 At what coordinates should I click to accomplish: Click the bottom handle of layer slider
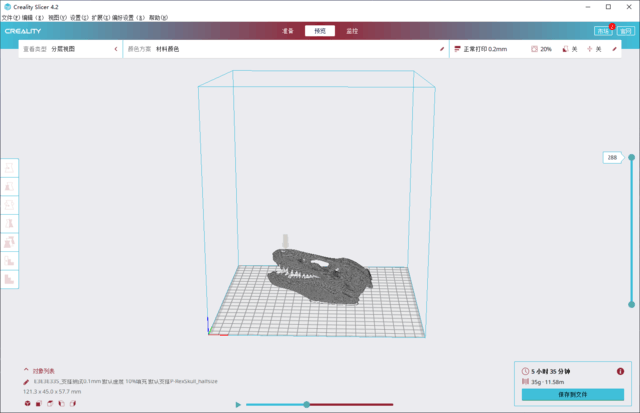click(631, 304)
